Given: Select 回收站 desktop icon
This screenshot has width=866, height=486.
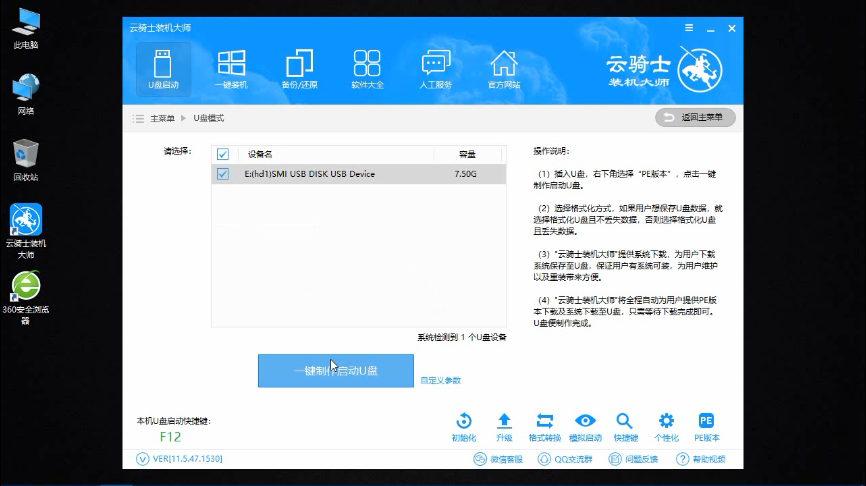Looking at the screenshot, I should 26,161.
